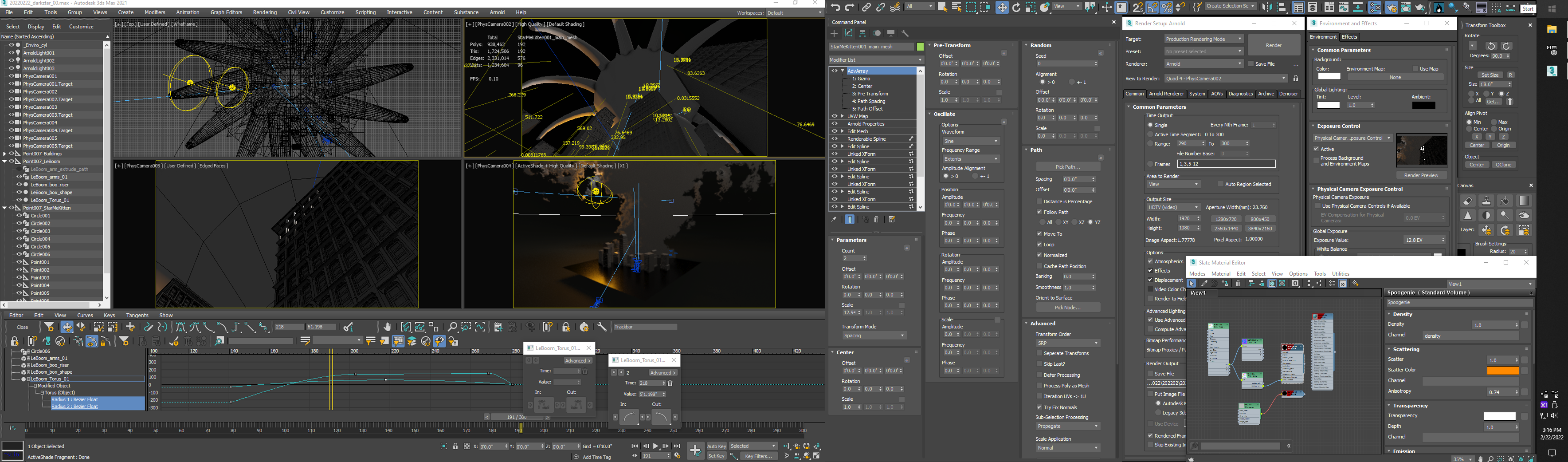
Task: Toggle the Percent Snap icon
Action: pos(1166,7)
